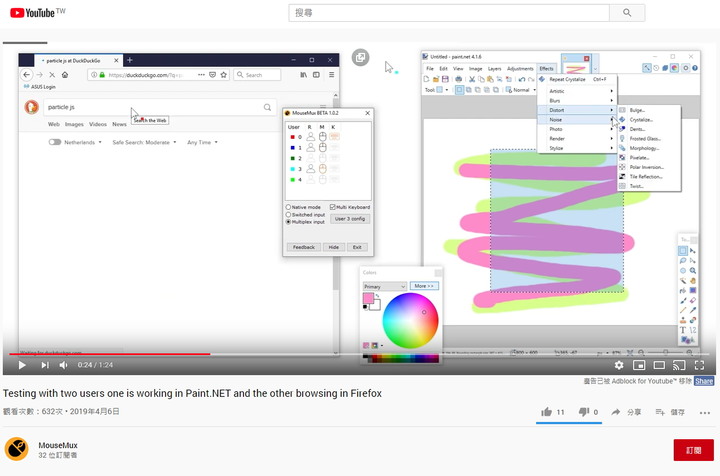Open the Netherlands region dropdown
Image resolution: width=720 pixels, height=476 pixels.
click(x=83, y=142)
